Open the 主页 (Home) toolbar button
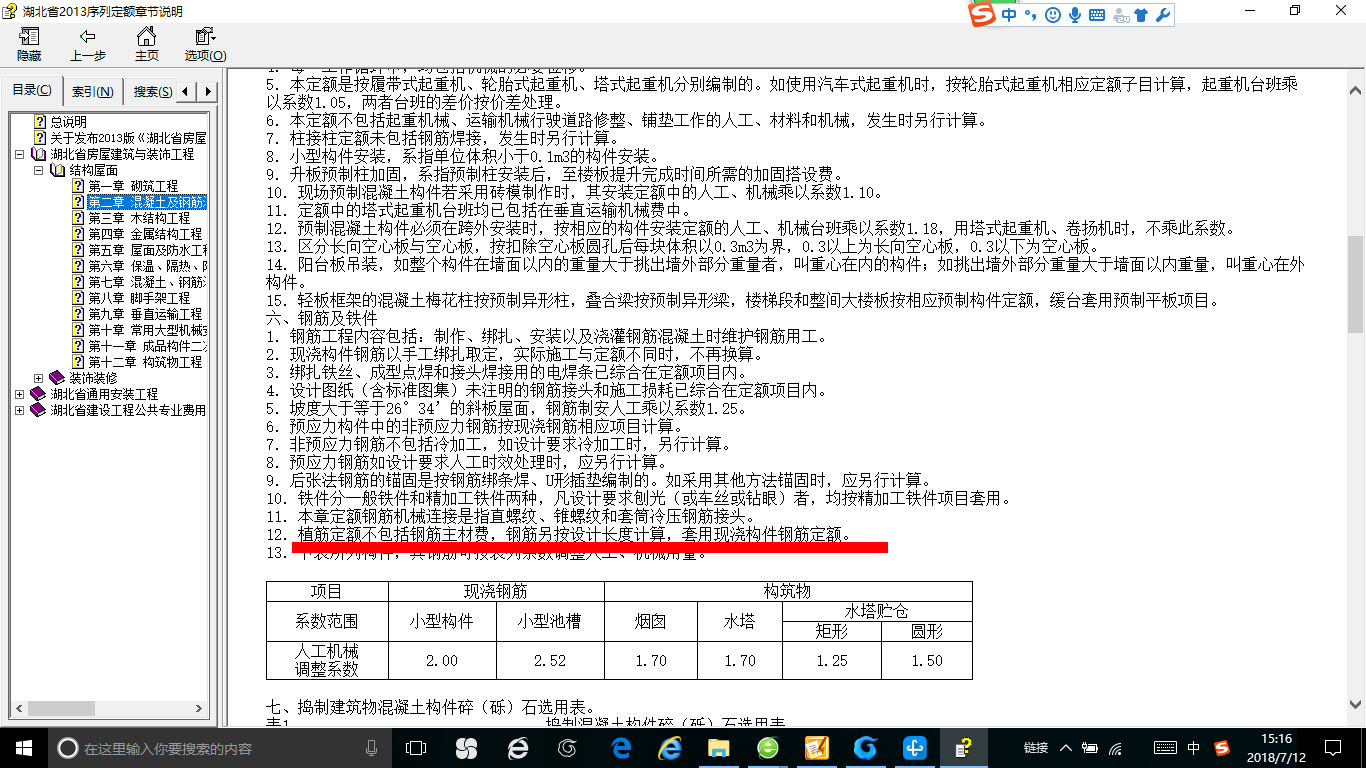This screenshot has height=768, width=1366. (x=146, y=44)
